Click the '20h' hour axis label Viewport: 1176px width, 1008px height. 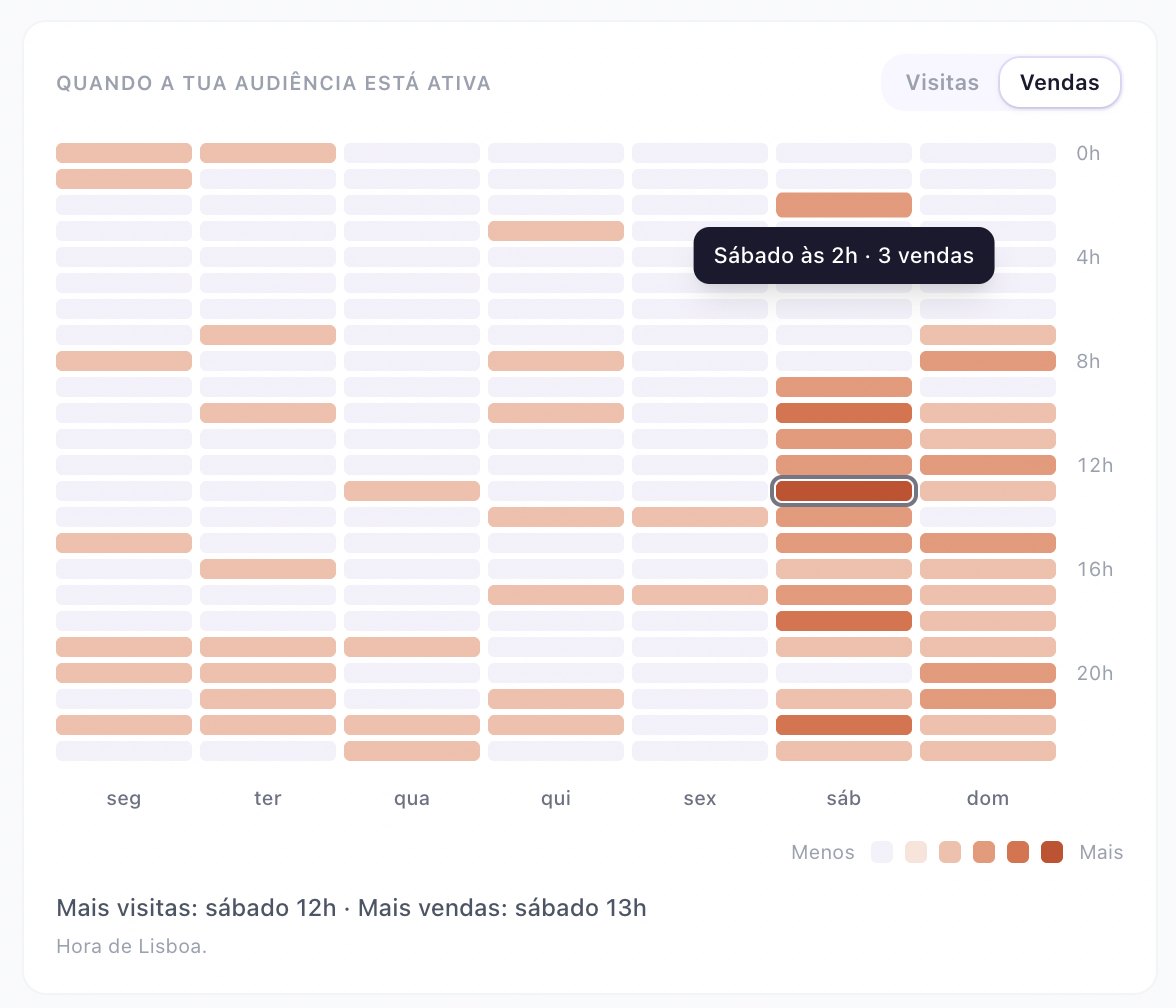(x=1095, y=673)
